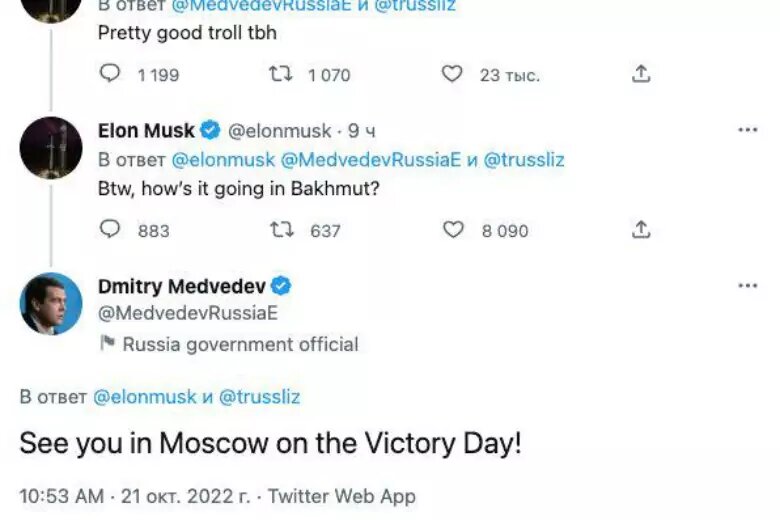Open Elon Musk's profile picture

51,148
